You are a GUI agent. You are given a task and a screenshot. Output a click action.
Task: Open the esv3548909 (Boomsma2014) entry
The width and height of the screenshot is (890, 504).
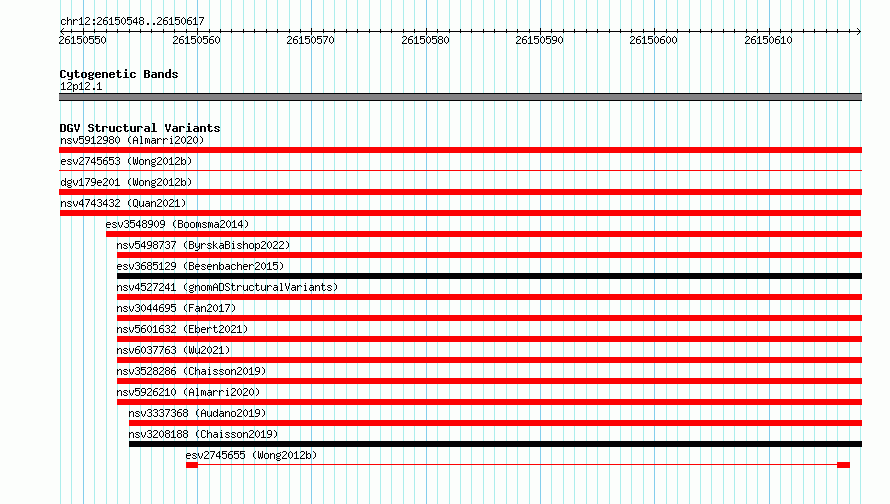pyautogui.click(x=177, y=224)
